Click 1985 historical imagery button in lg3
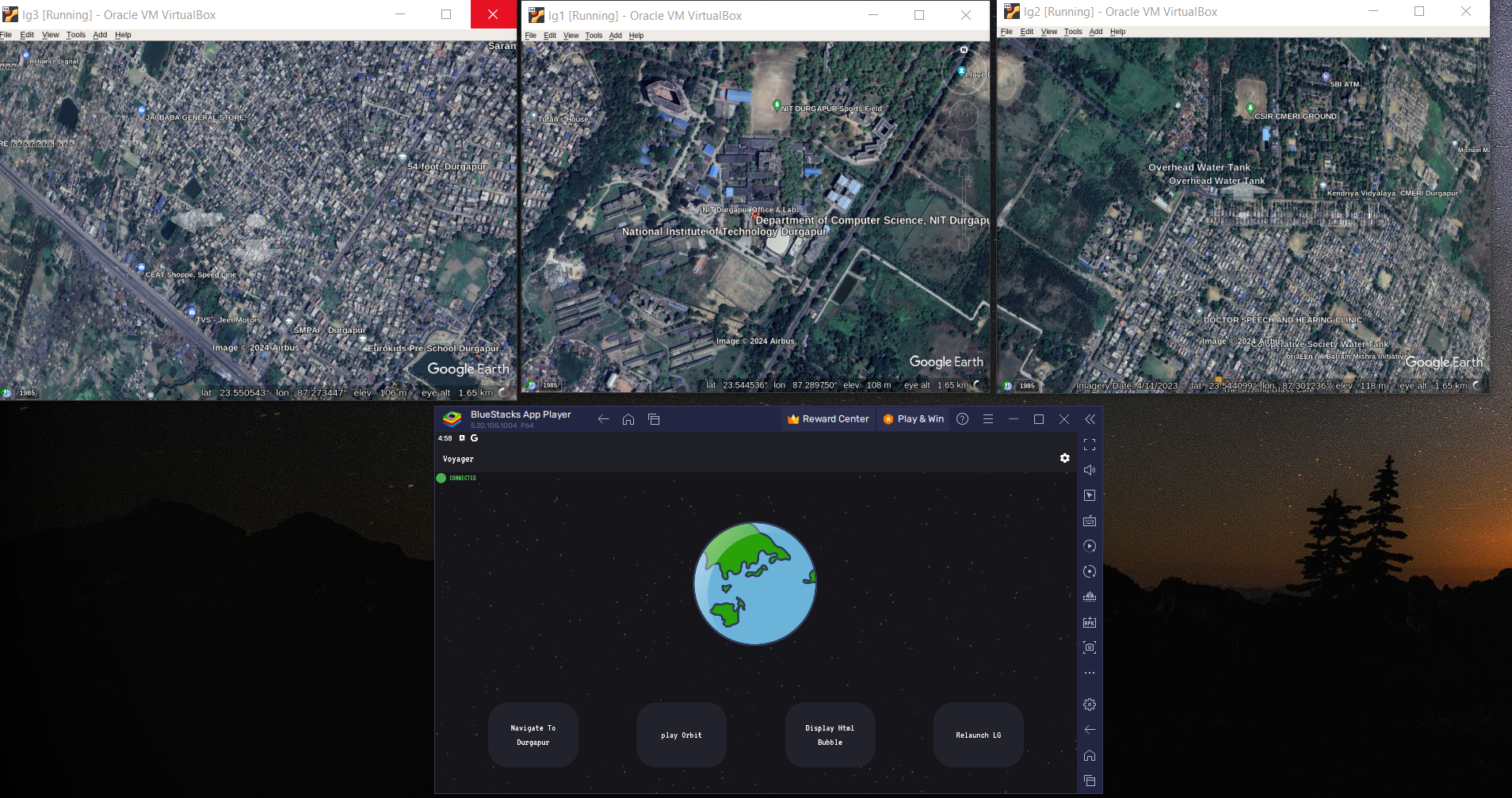Viewport: 1512px width, 798px height. 27,393
